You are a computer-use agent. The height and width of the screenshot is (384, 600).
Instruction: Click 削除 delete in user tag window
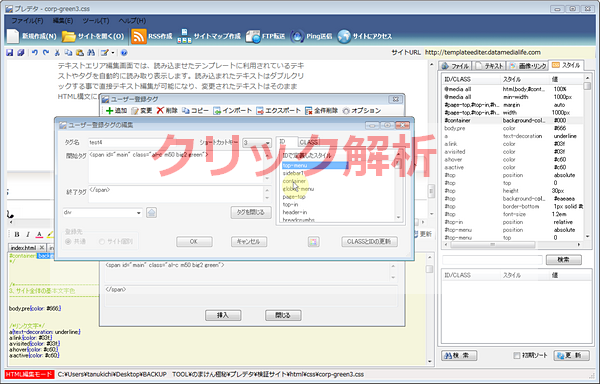click(x=167, y=111)
